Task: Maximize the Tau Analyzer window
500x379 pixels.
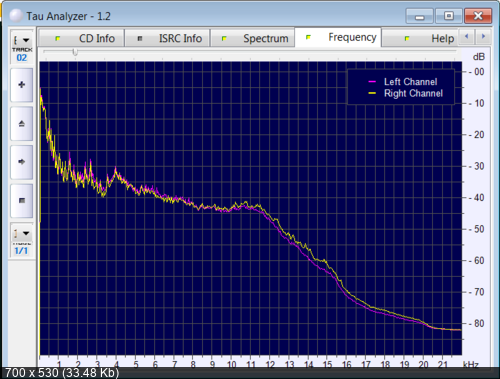Action: [x=449, y=16]
